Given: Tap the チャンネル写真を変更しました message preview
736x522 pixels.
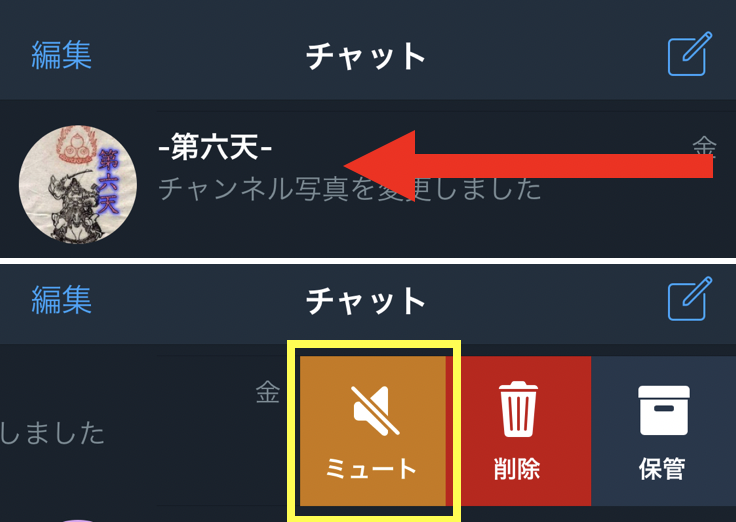Looking at the screenshot, I should pos(350,189).
